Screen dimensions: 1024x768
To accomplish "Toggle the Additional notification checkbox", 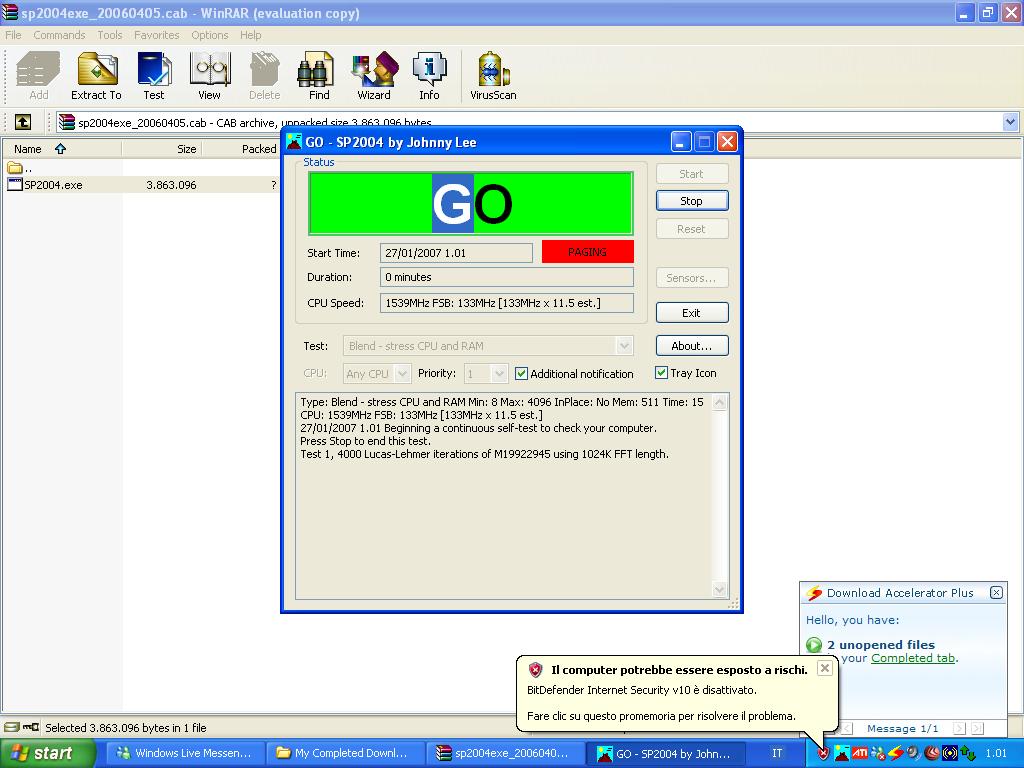I will point(521,374).
